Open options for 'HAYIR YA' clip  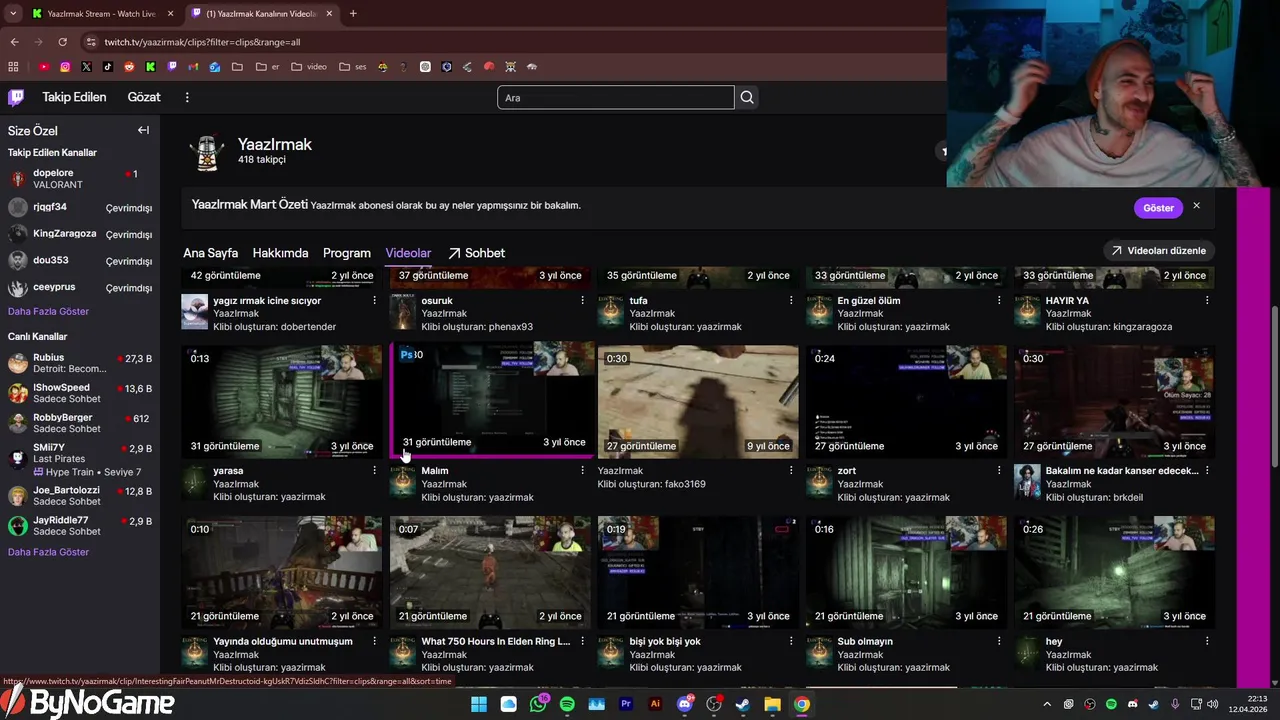[1207, 300]
